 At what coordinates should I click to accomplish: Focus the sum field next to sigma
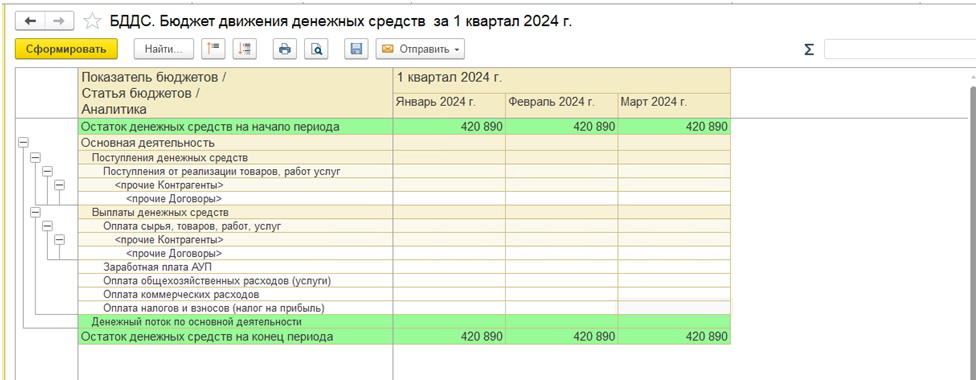pos(901,49)
